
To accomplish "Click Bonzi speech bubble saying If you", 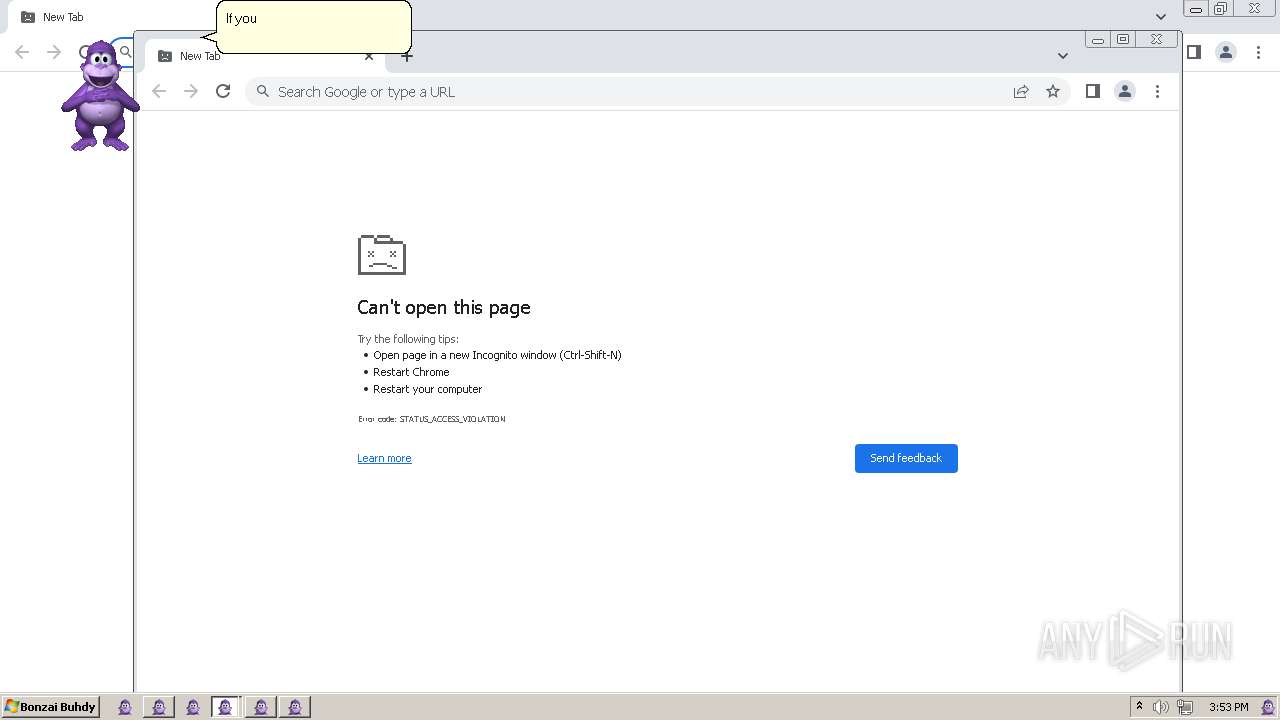I will pos(314,27).
